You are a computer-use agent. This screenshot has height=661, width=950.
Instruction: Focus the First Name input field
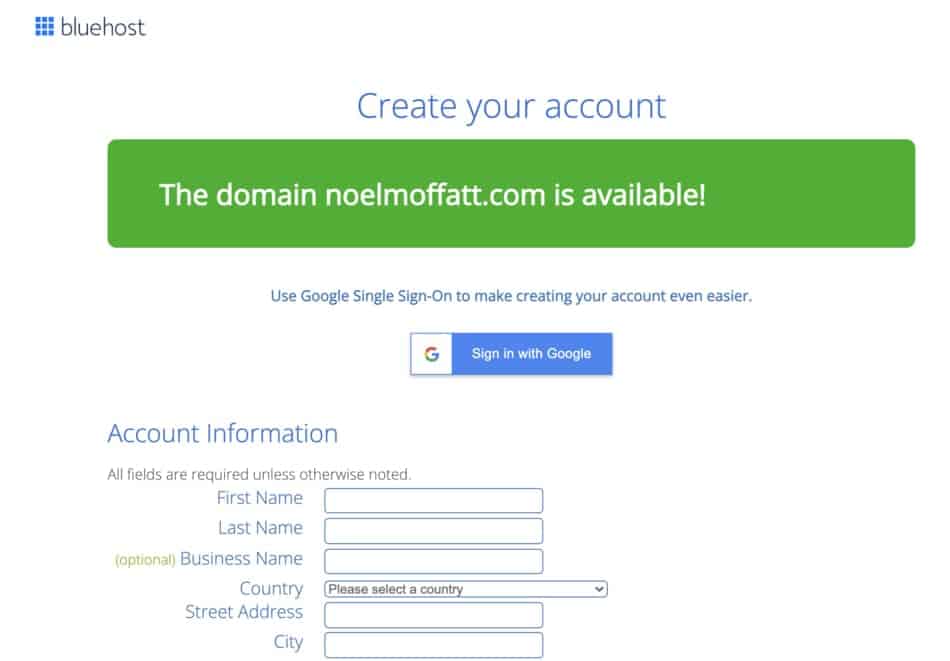433,500
